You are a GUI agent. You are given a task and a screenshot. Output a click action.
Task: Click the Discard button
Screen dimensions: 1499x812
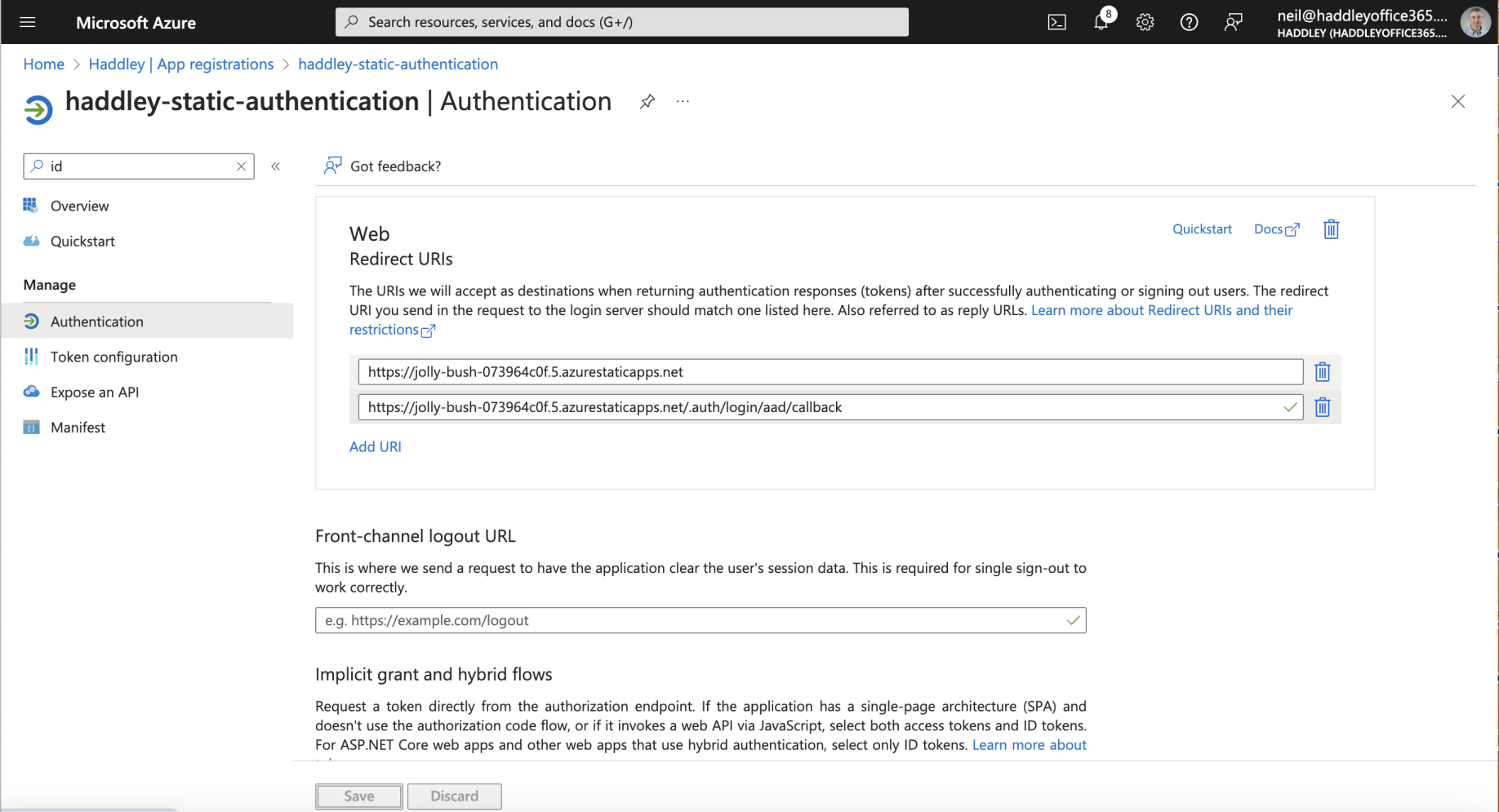coord(454,796)
